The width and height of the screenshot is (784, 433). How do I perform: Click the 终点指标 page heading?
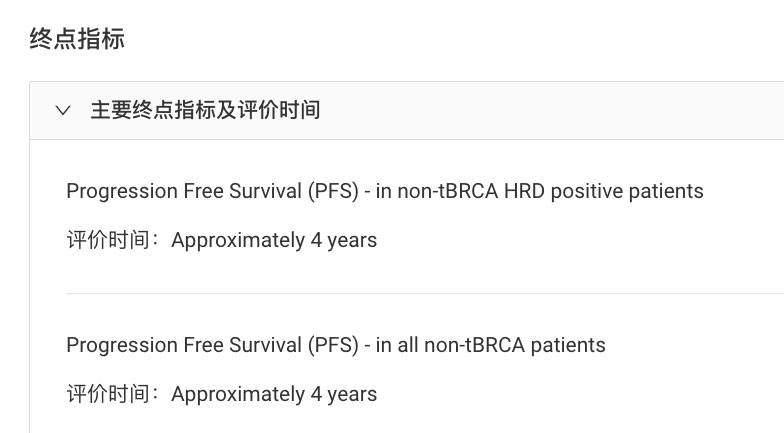pyautogui.click(x=77, y=39)
